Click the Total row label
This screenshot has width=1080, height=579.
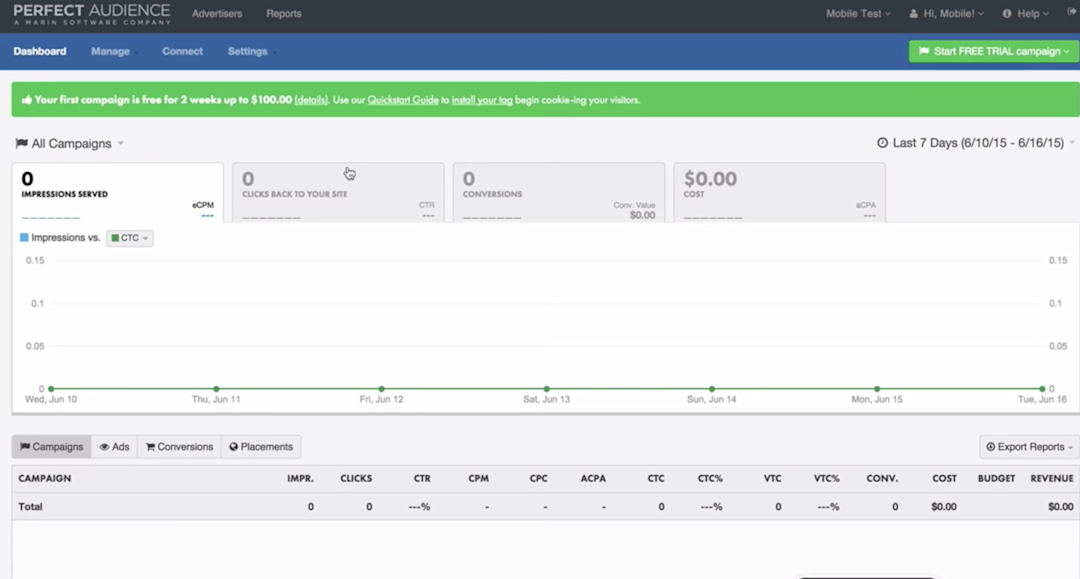[30, 507]
